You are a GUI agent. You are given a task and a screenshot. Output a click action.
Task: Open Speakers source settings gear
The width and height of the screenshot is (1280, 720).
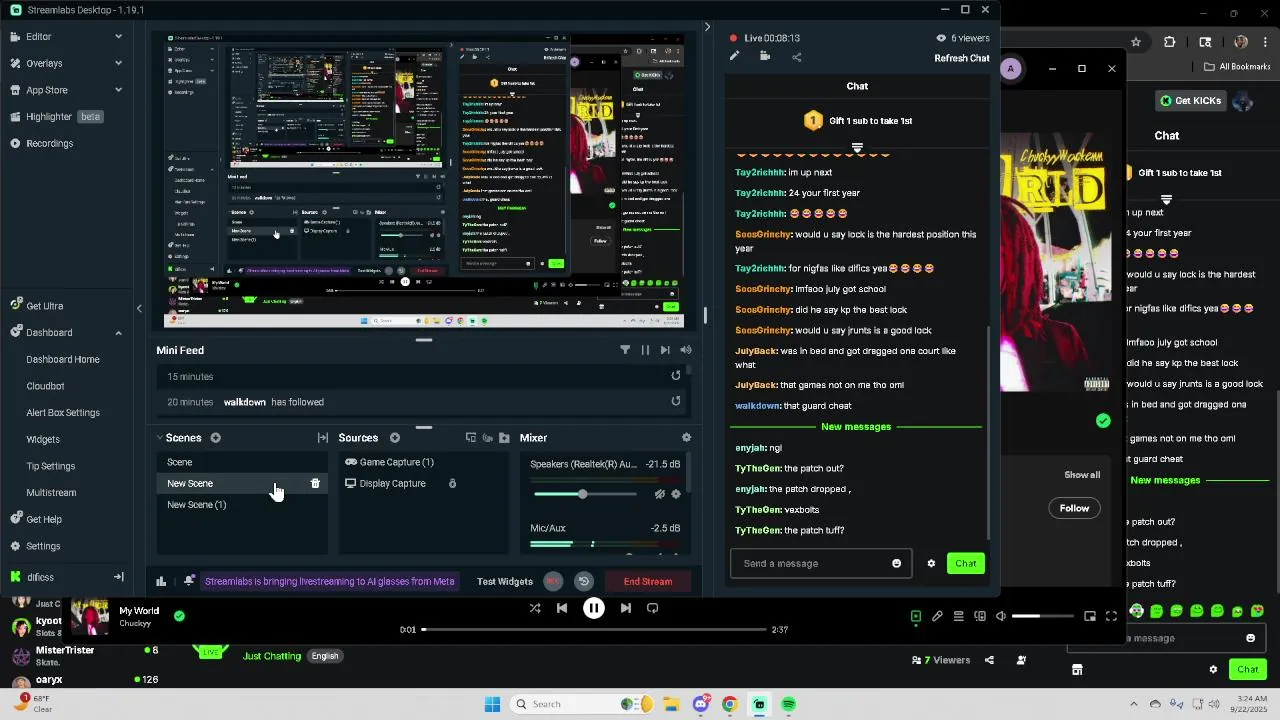click(x=676, y=494)
